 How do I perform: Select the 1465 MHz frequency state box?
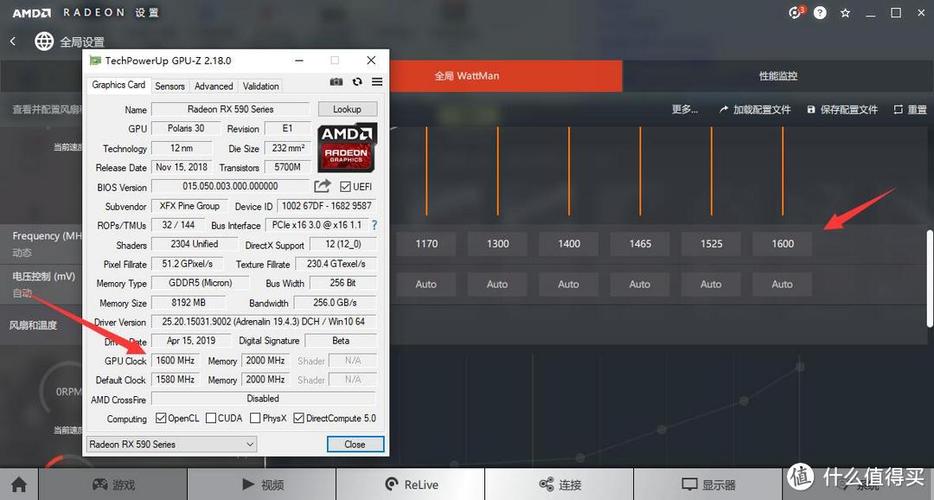tap(640, 244)
